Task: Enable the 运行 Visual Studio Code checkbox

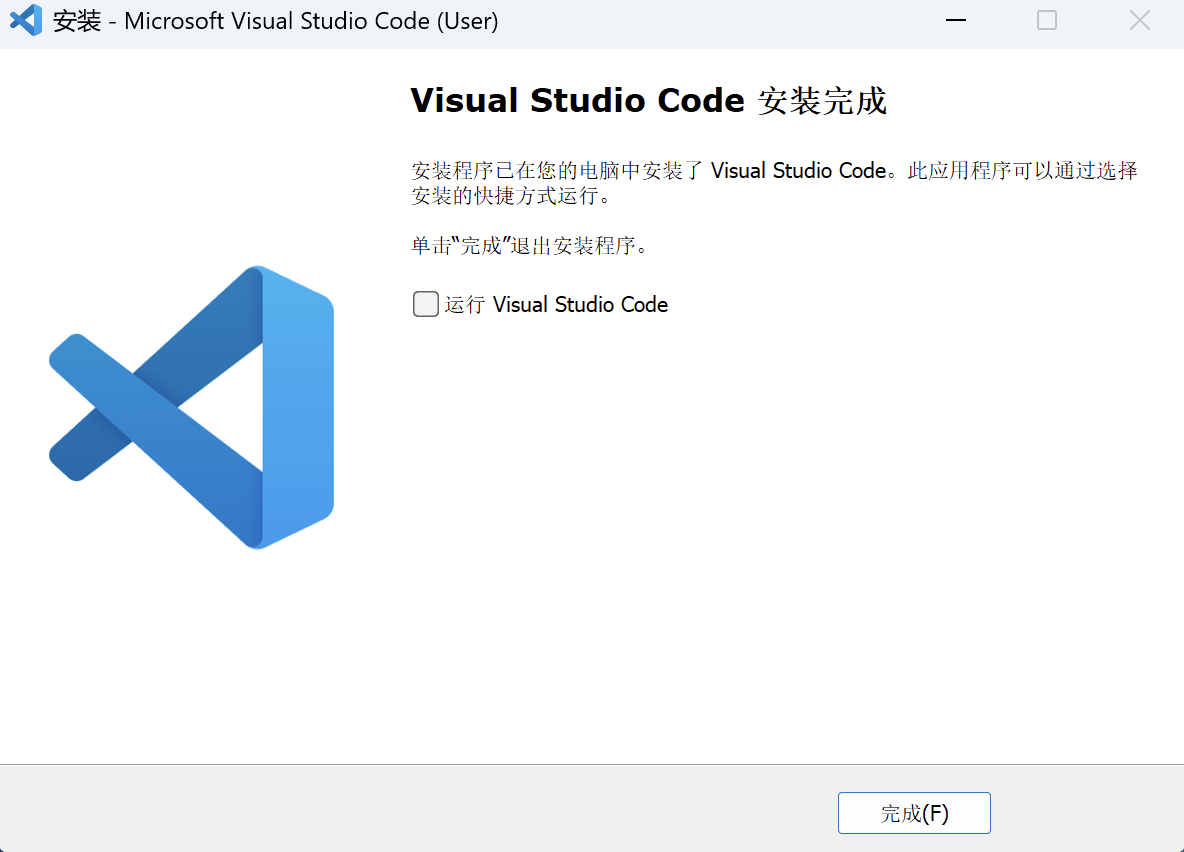Action: click(426, 304)
